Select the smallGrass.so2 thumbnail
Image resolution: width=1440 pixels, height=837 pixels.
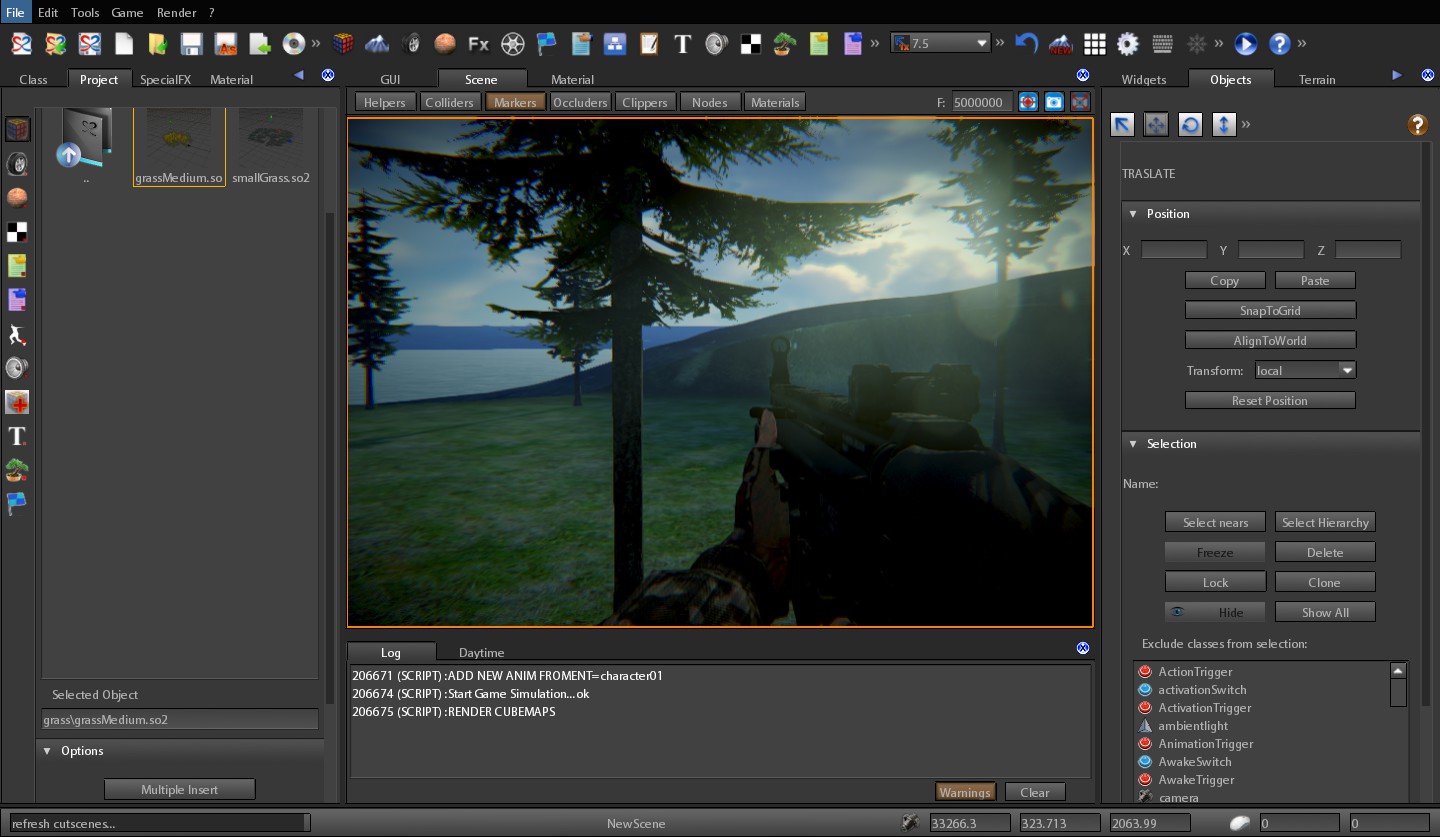click(x=271, y=146)
